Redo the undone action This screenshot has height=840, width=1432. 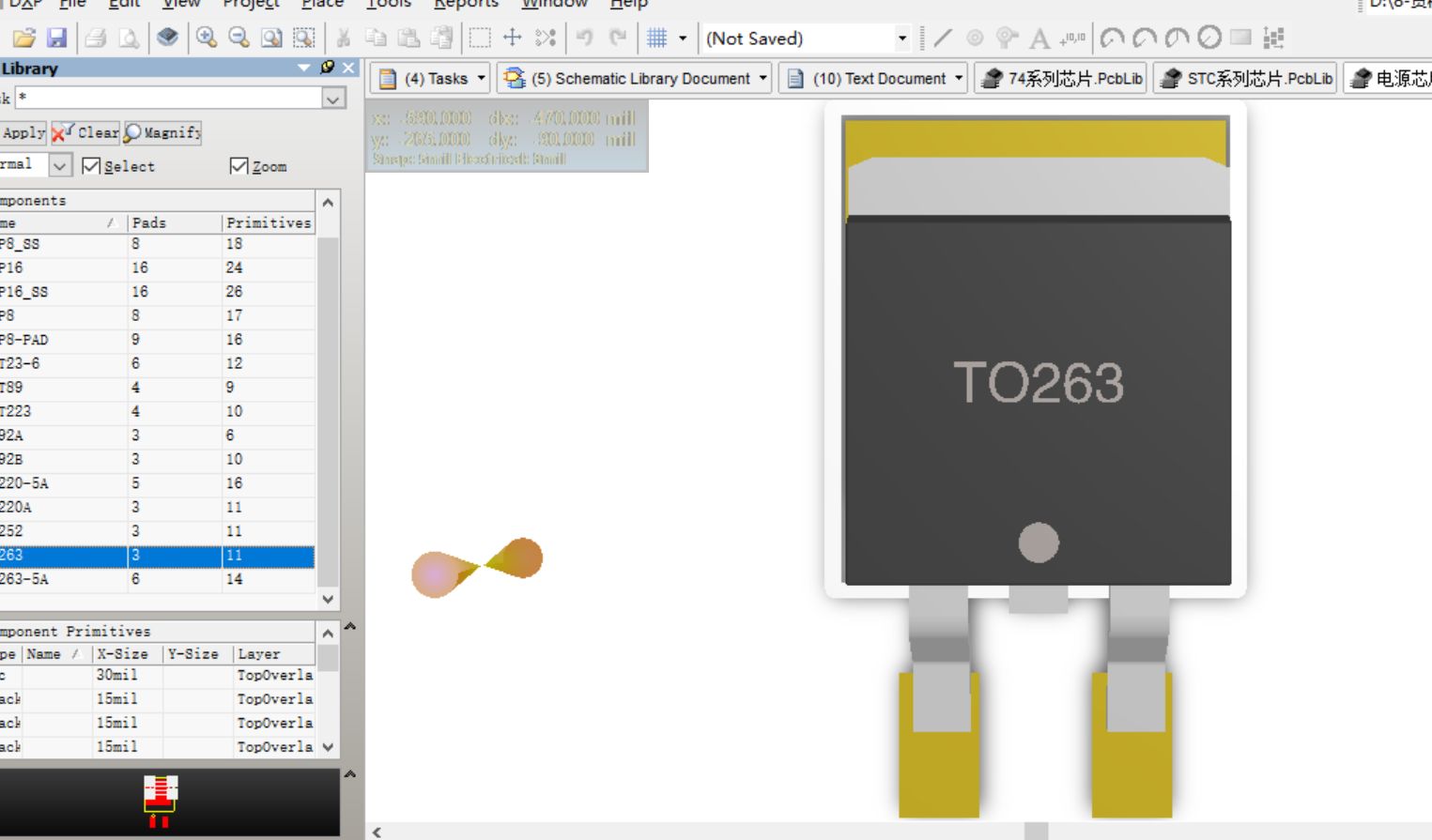pos(617,38)
